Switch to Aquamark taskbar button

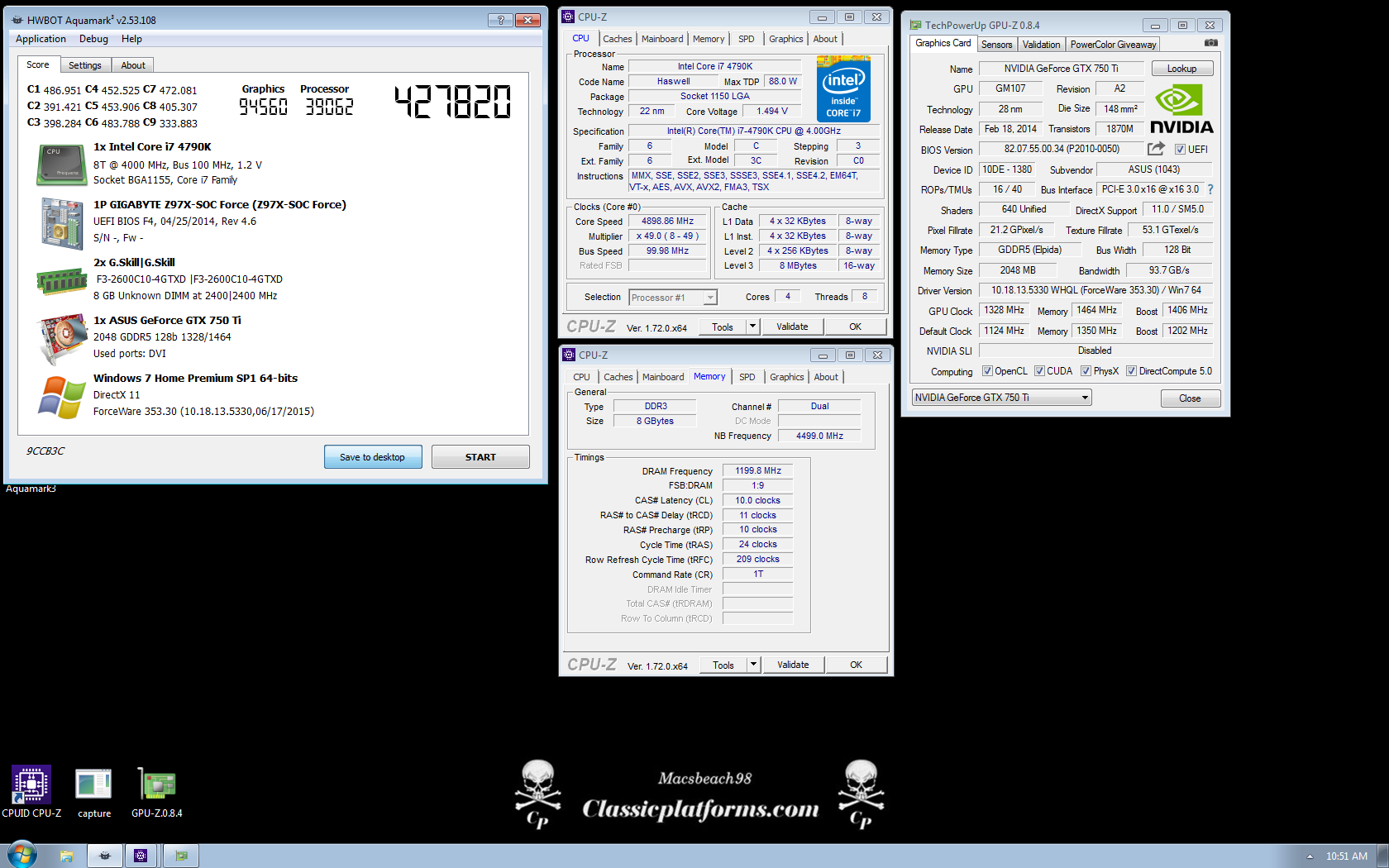(x=105, y=856)
